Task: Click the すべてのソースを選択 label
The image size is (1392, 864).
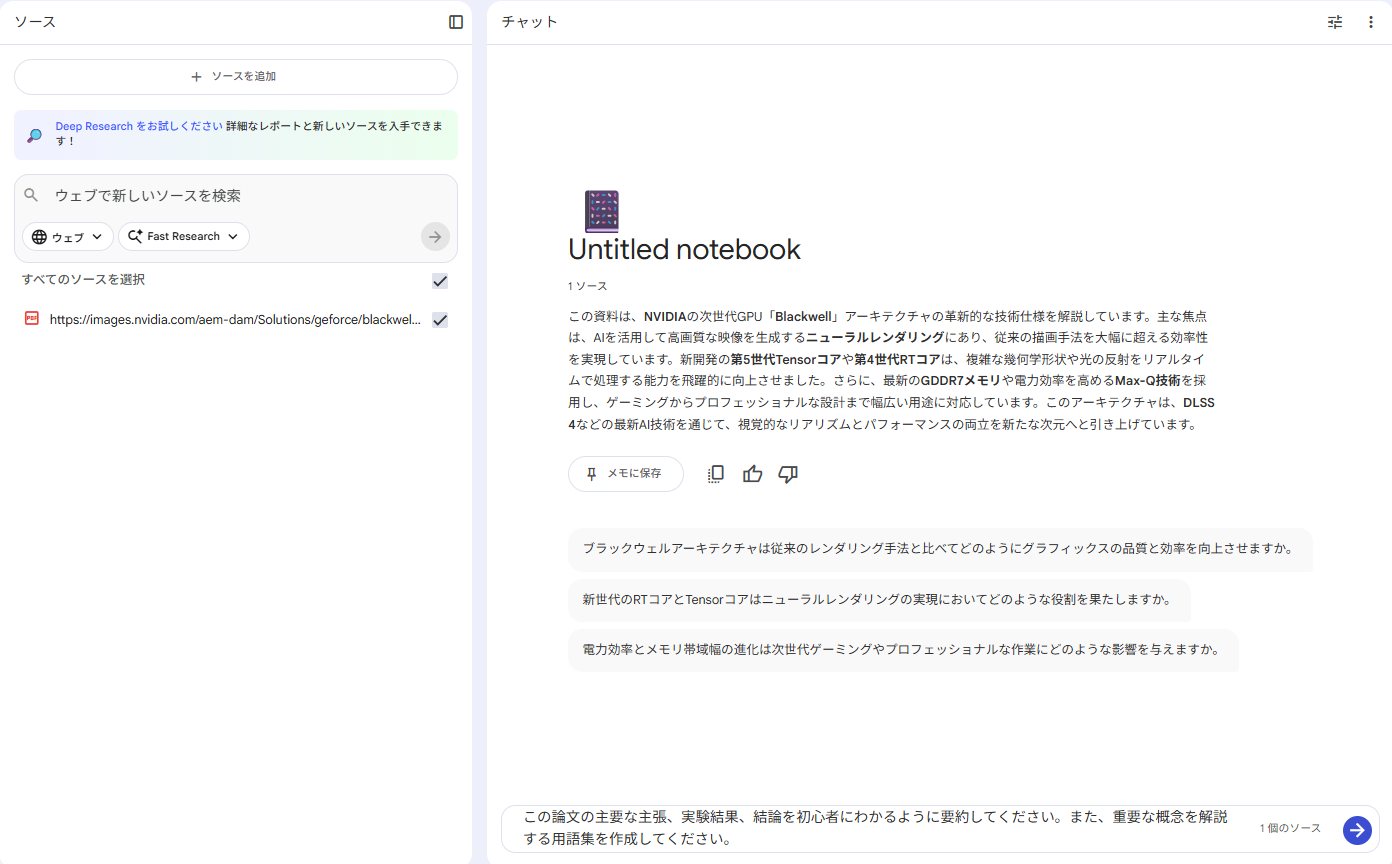Action: 83,280
